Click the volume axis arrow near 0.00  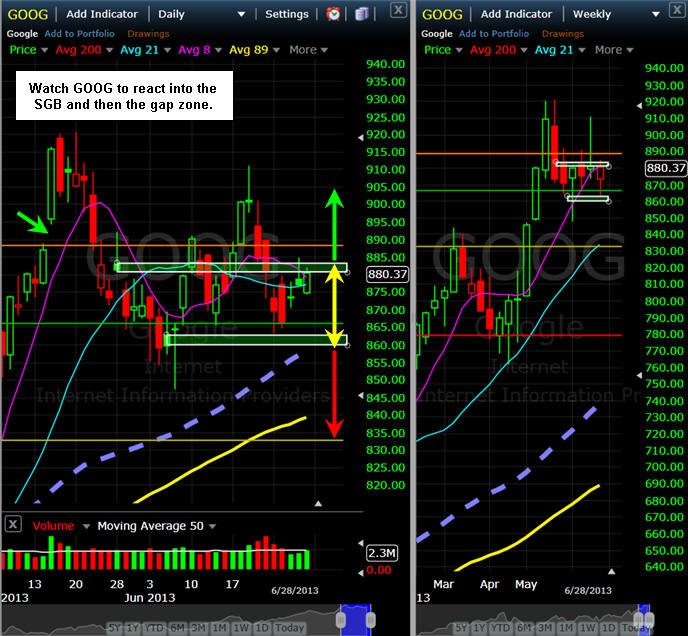[361, 573]
